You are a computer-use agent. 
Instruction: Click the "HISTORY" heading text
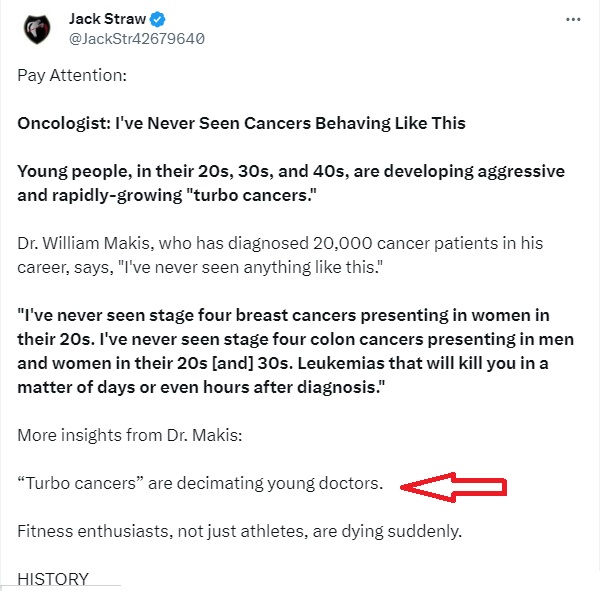53,579
